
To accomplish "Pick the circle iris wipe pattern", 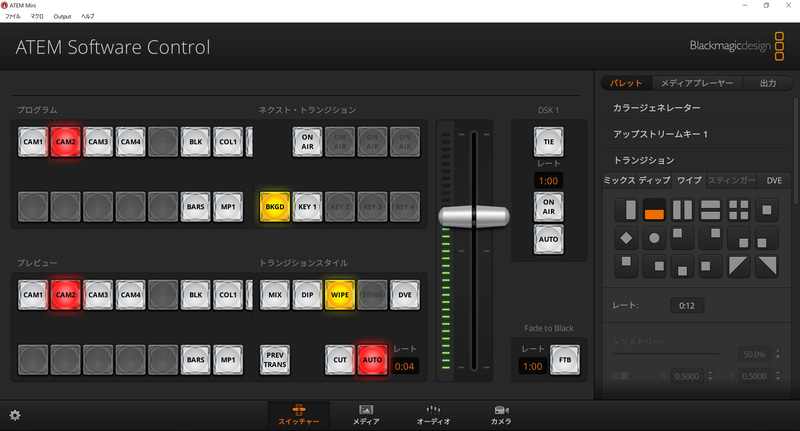I will (654, 238).
